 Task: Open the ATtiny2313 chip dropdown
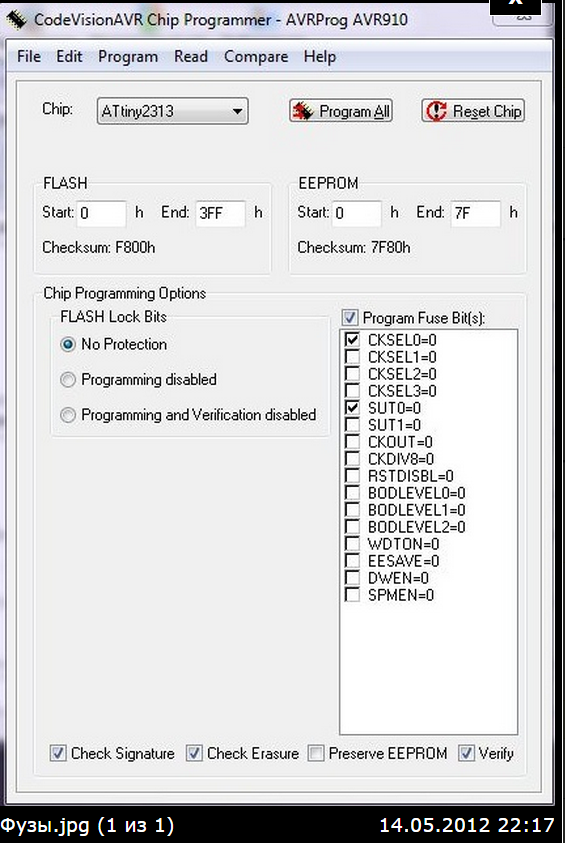172,111
